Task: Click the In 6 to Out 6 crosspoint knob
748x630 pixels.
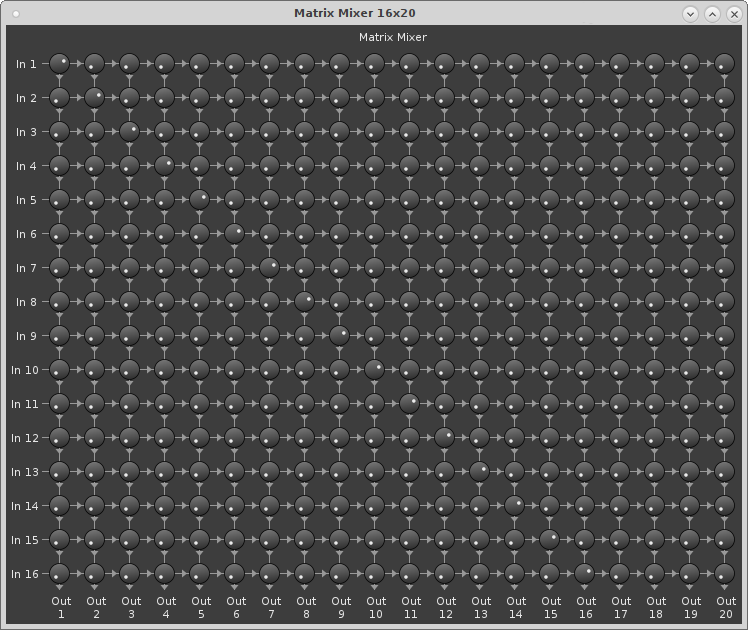Action: [x=235, y=234]
